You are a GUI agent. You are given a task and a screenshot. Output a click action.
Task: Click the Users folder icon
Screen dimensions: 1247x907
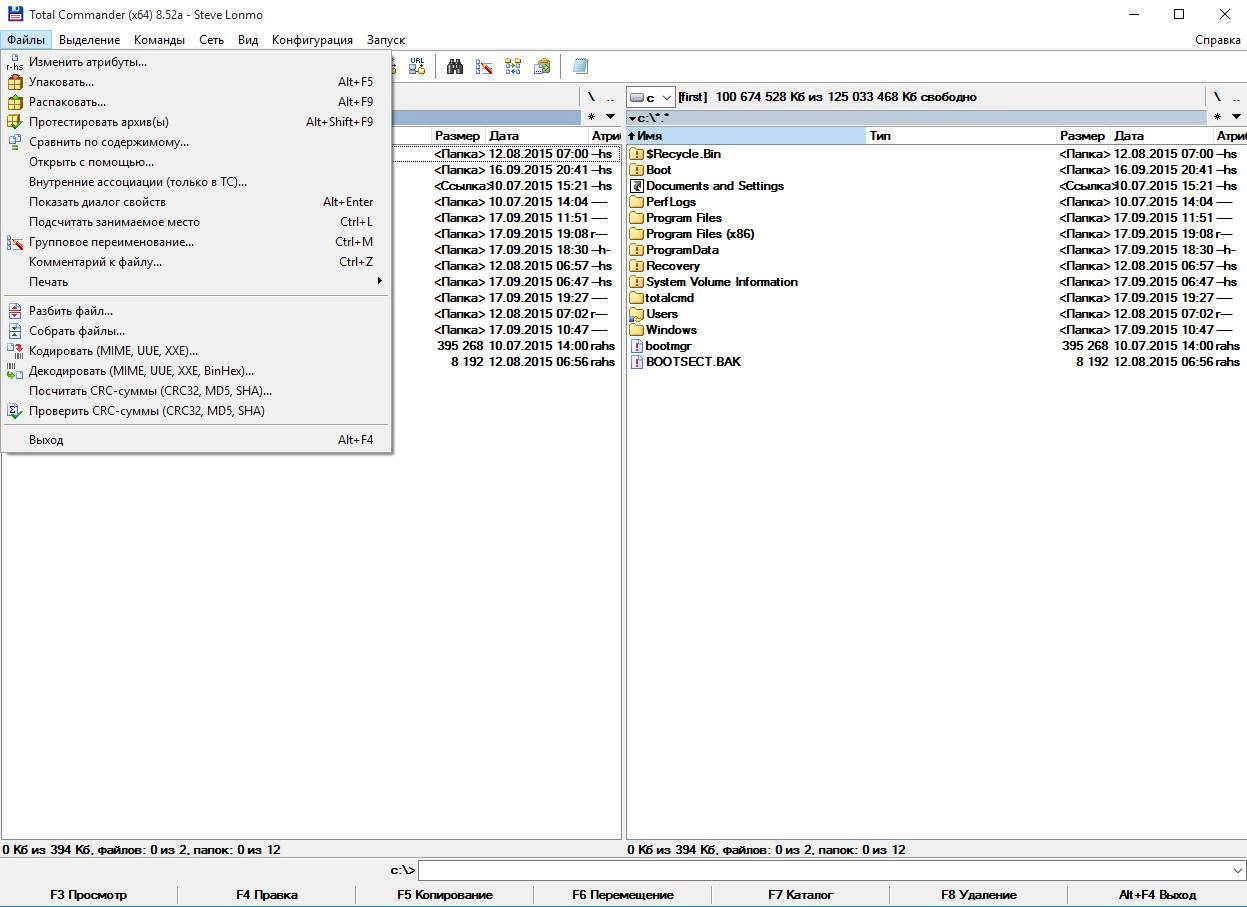(637, 314)
